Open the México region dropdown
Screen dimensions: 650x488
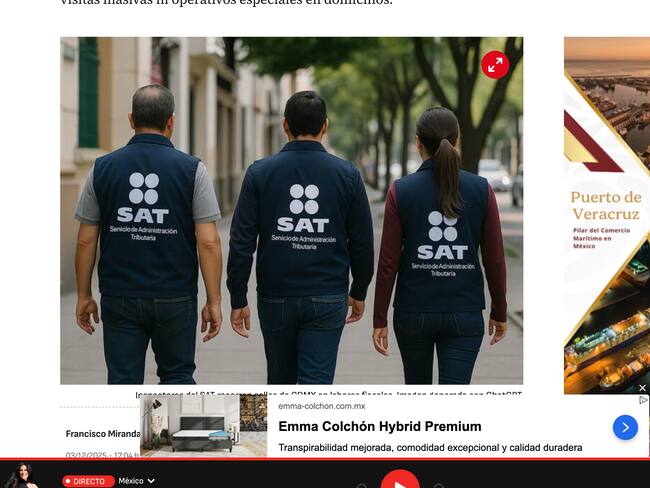(x=136, y=481)
